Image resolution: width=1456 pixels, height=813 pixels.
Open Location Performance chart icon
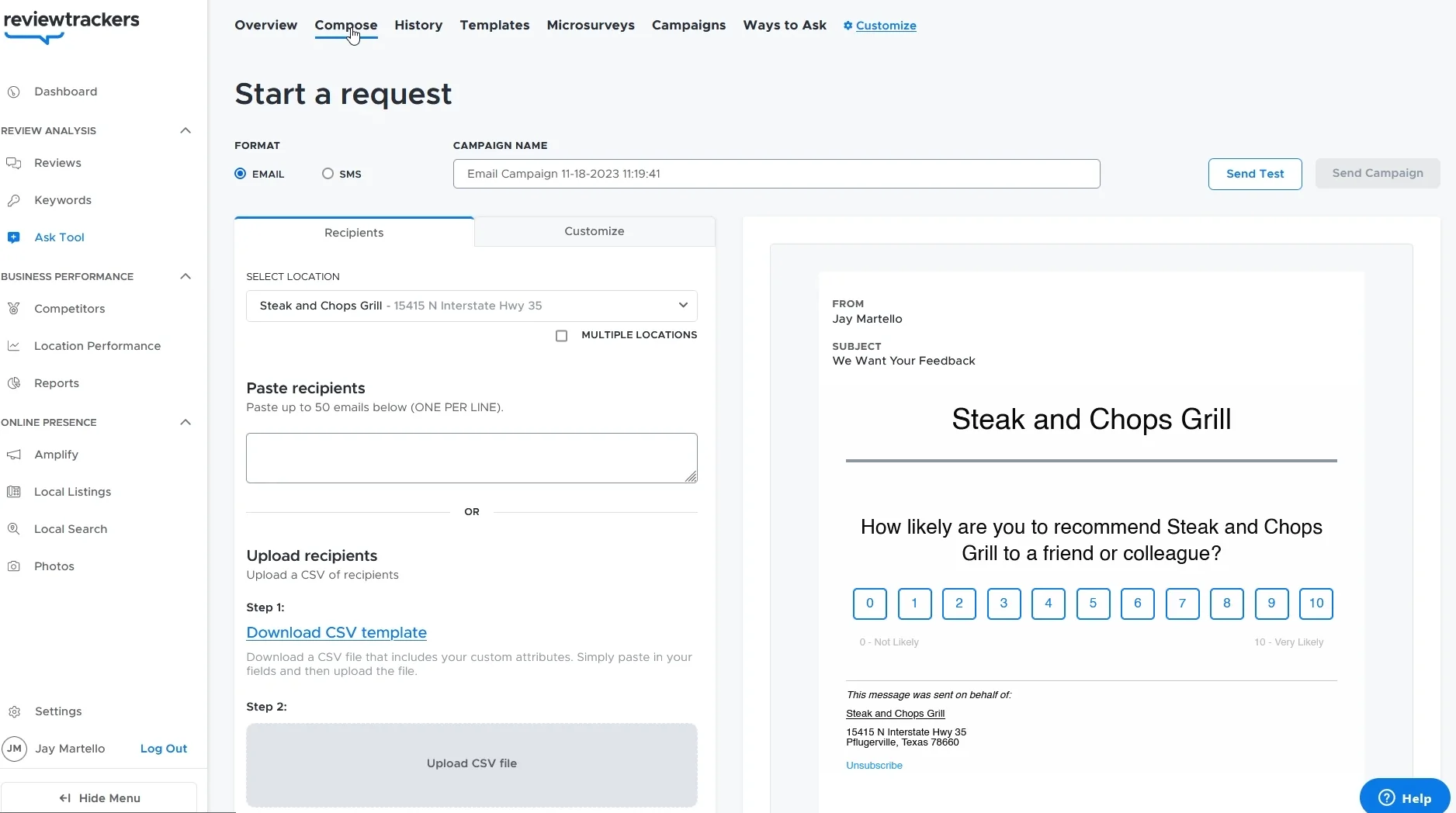tap(13, 346)
